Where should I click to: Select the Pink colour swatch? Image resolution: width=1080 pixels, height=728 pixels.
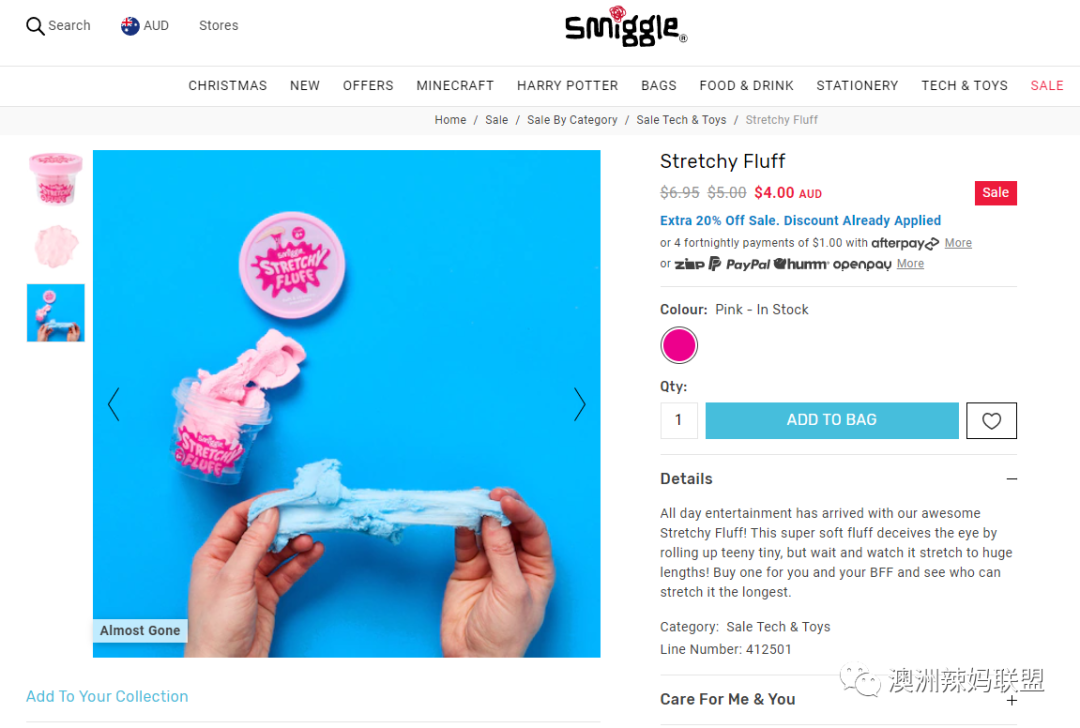[x=679, y=345]
